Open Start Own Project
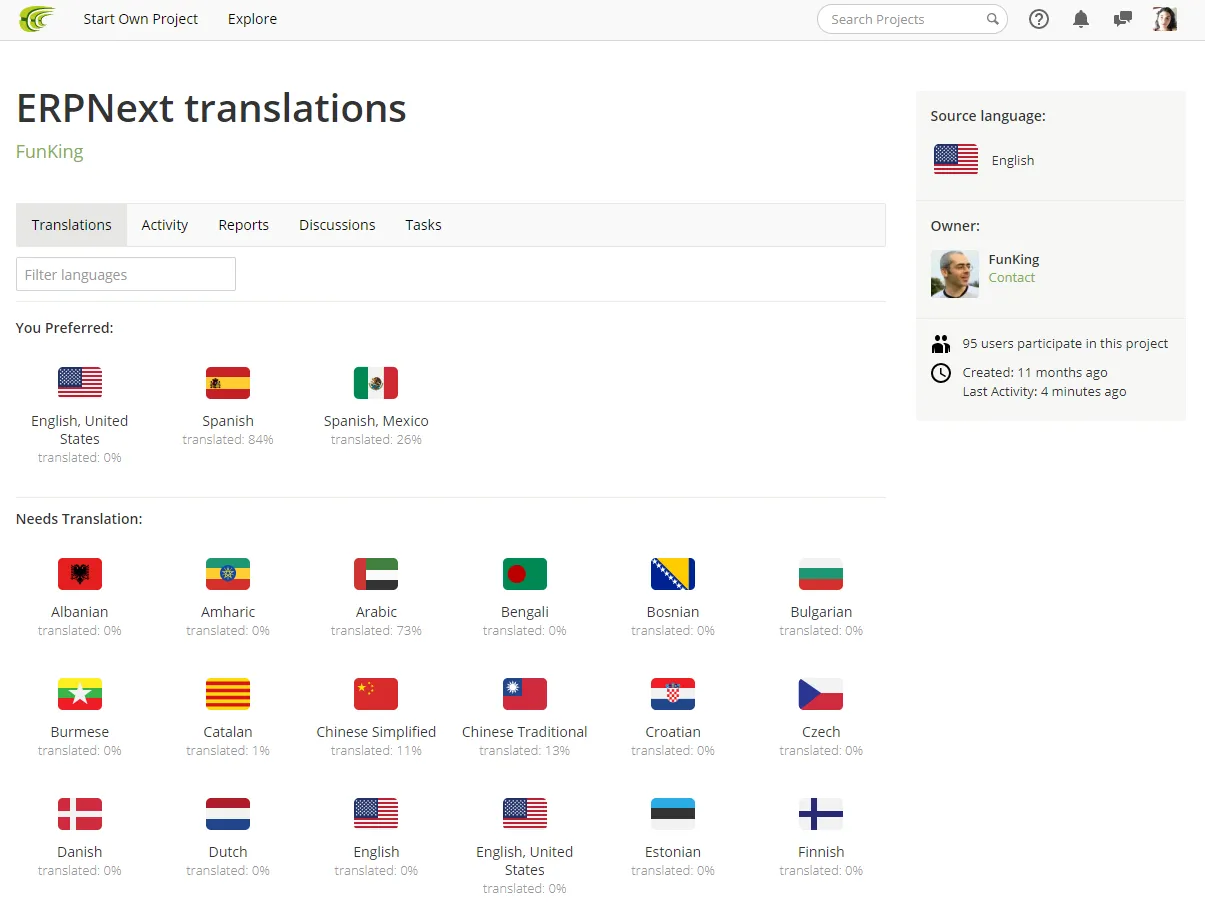The width and height of the screenshot is (1205, 903). pyautogui.click(x=141, y=19)
